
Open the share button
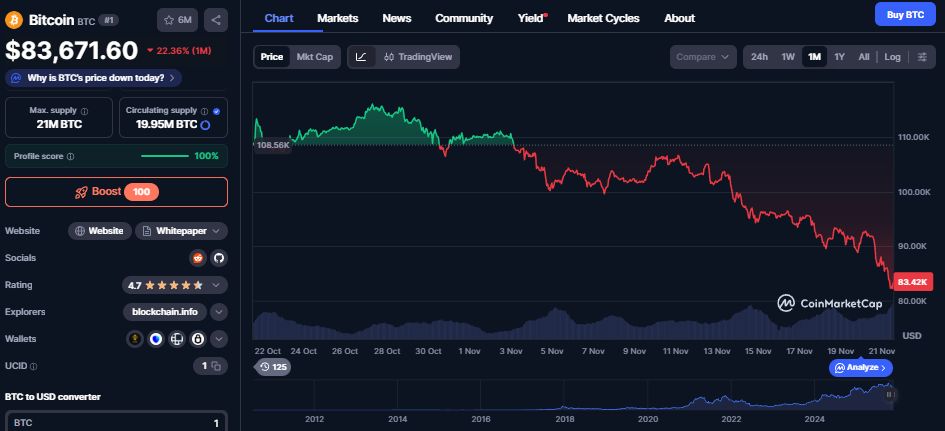216,20
